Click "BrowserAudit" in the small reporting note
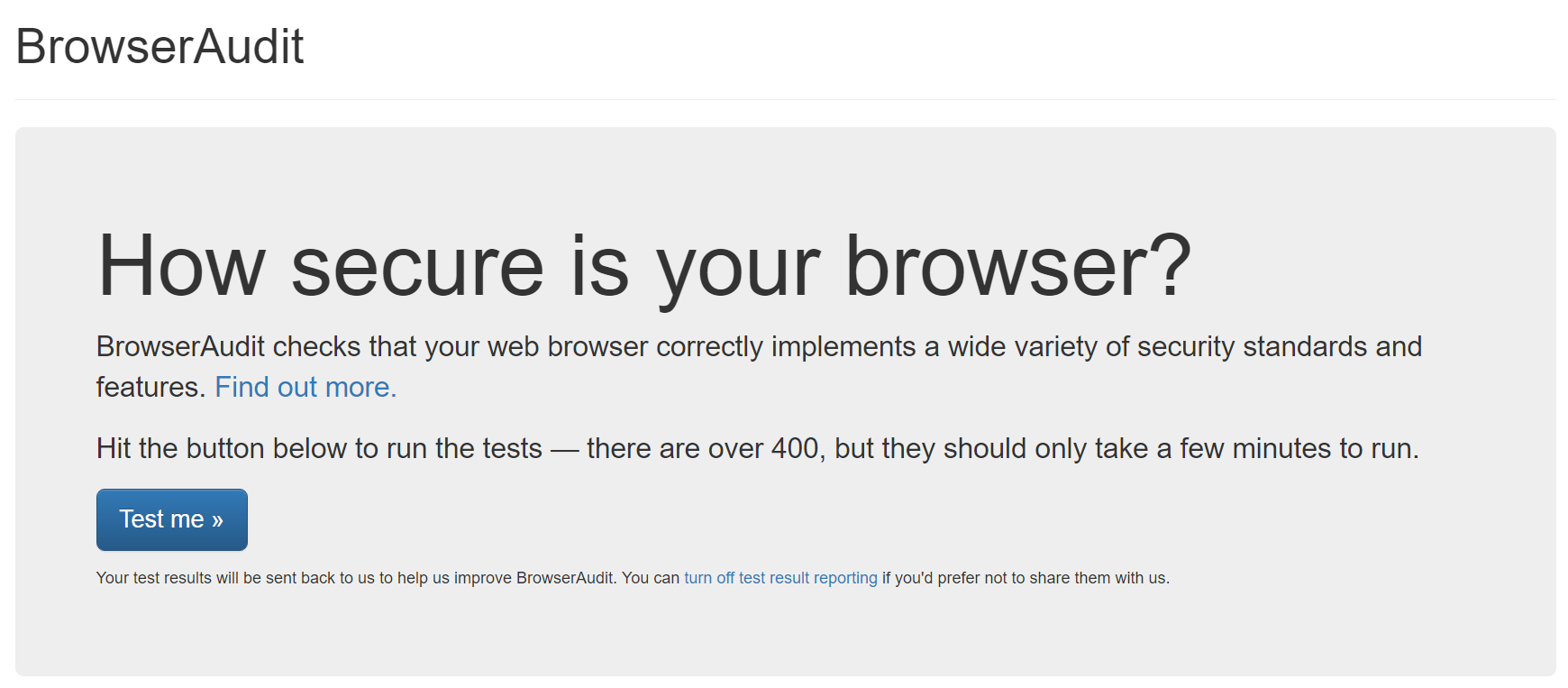The height and width of the screenshot is (688, 1568). (x=564, y=578)
